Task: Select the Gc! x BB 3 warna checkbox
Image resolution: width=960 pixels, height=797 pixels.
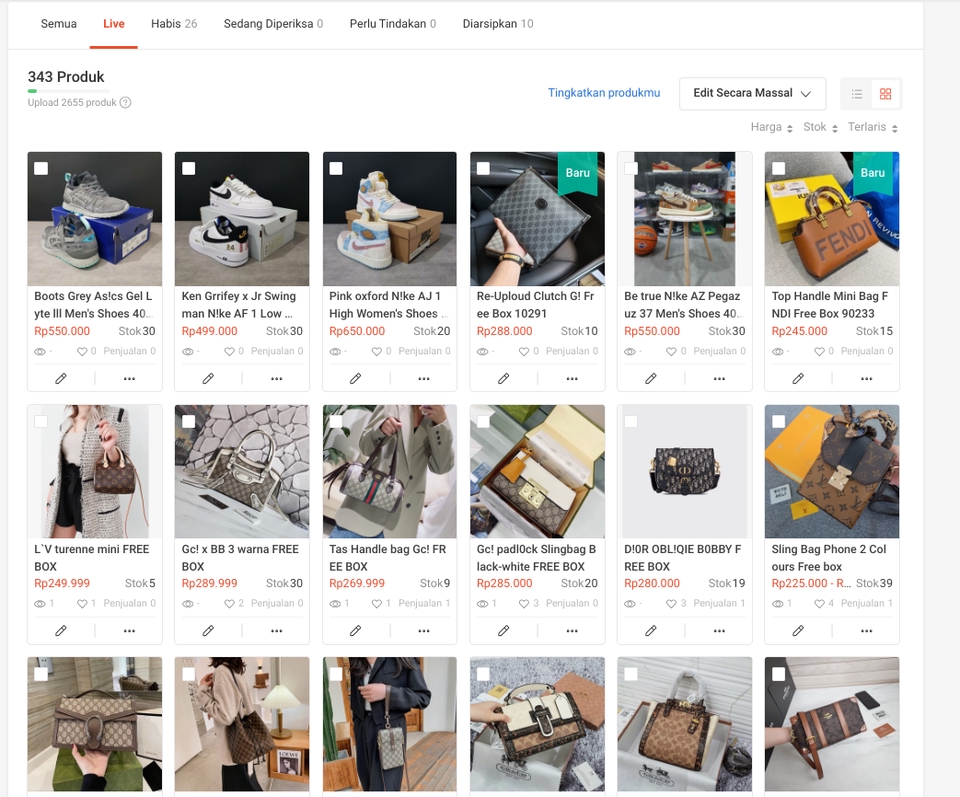Action: point(189,421)
